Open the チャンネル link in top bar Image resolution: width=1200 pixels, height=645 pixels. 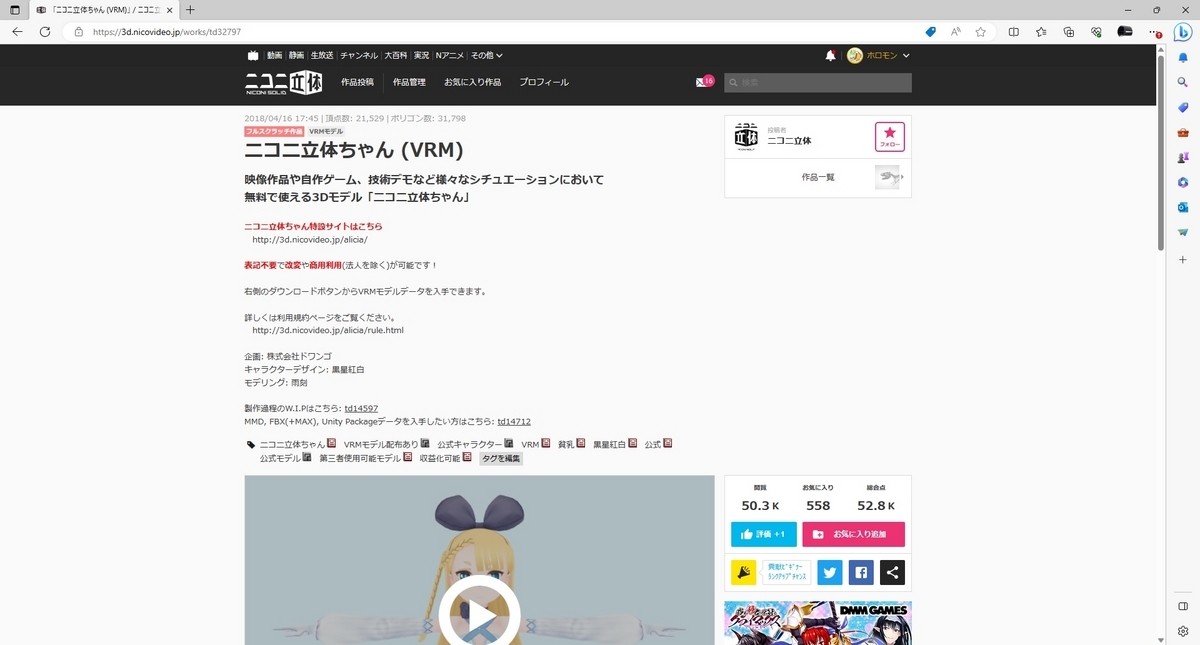(x=359, y=55)
